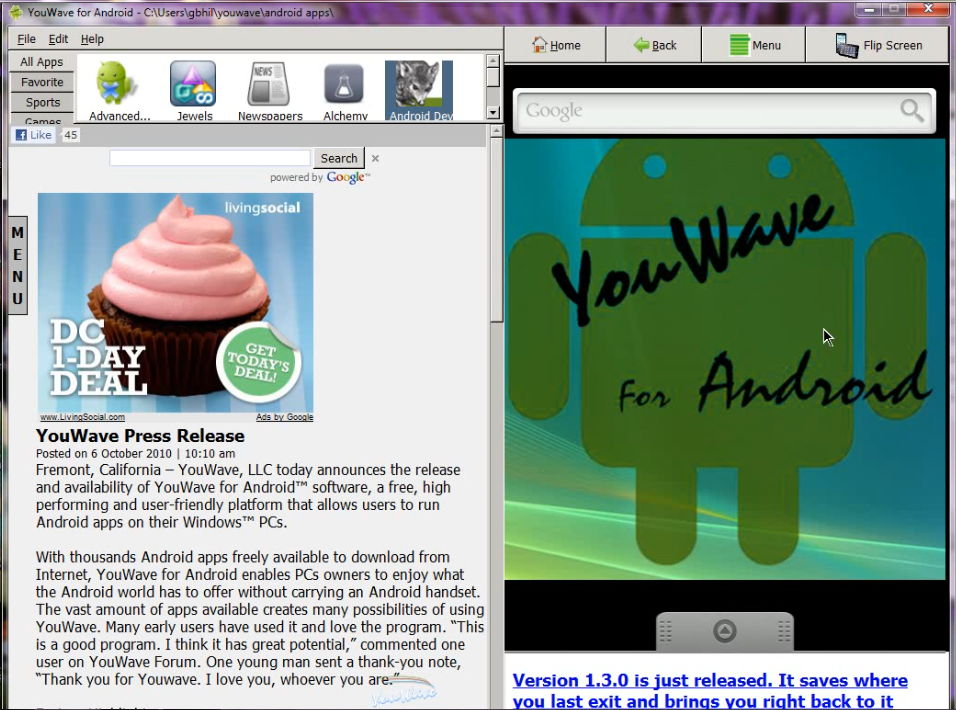Focus the web search text box
The height and width of the screenshot is (710, 956).
point(210,158)
